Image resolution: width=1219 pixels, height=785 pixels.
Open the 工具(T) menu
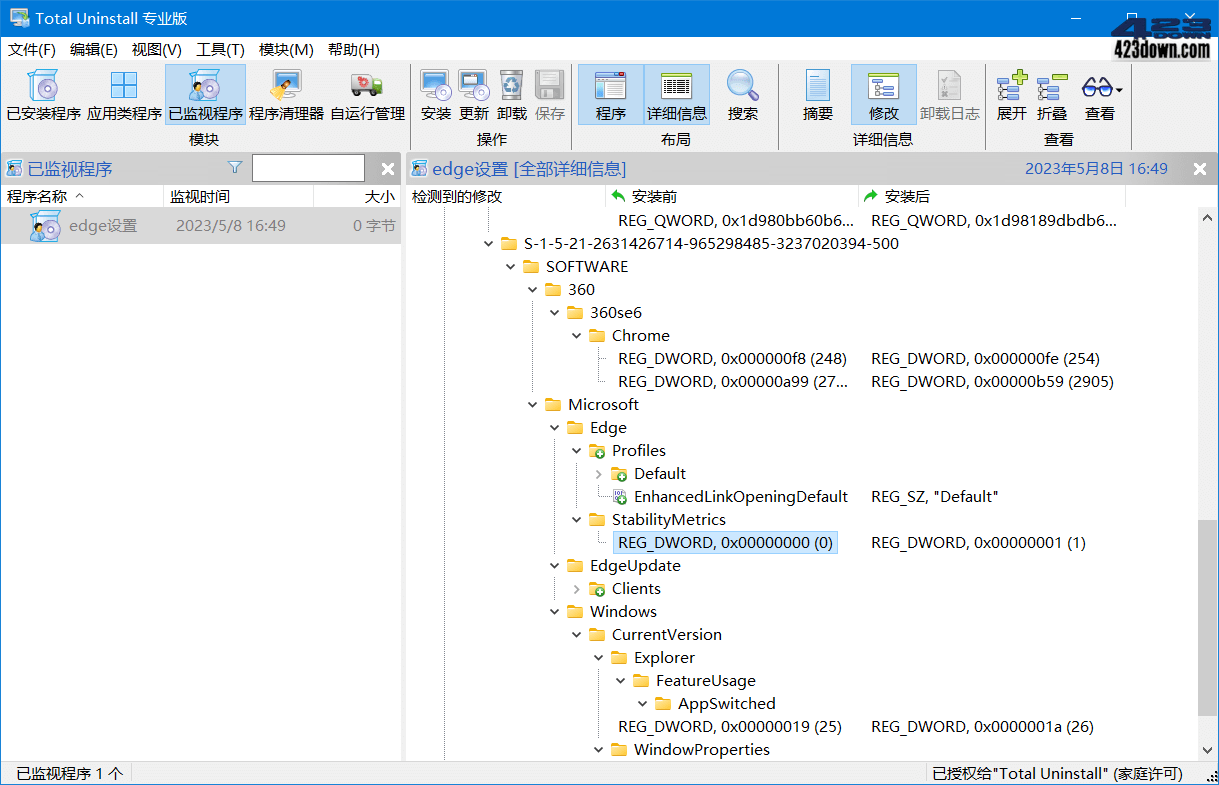pyautogui.click(x=220, y=50)
